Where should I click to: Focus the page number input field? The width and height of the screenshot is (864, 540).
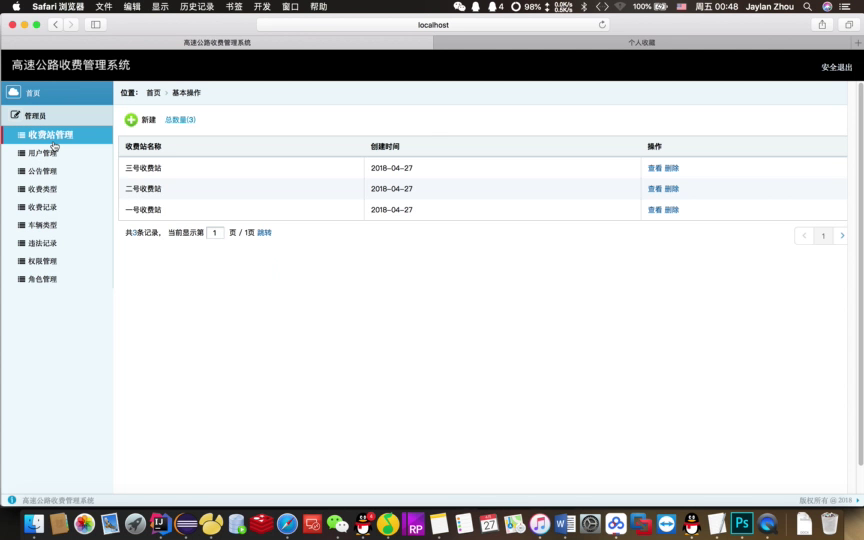215,233
